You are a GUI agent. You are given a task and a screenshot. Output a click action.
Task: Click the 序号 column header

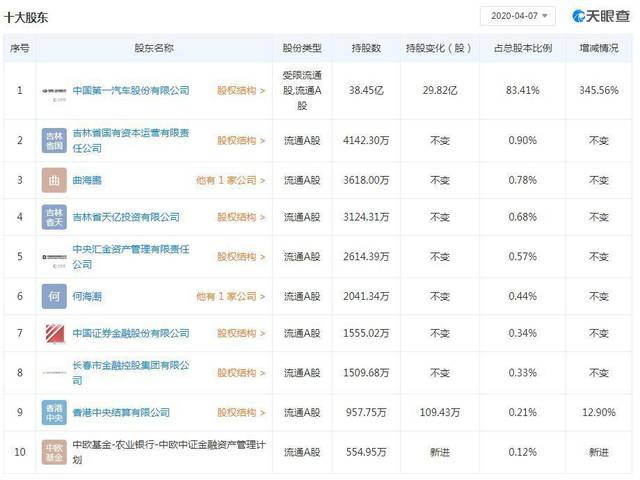coord(20,48)
